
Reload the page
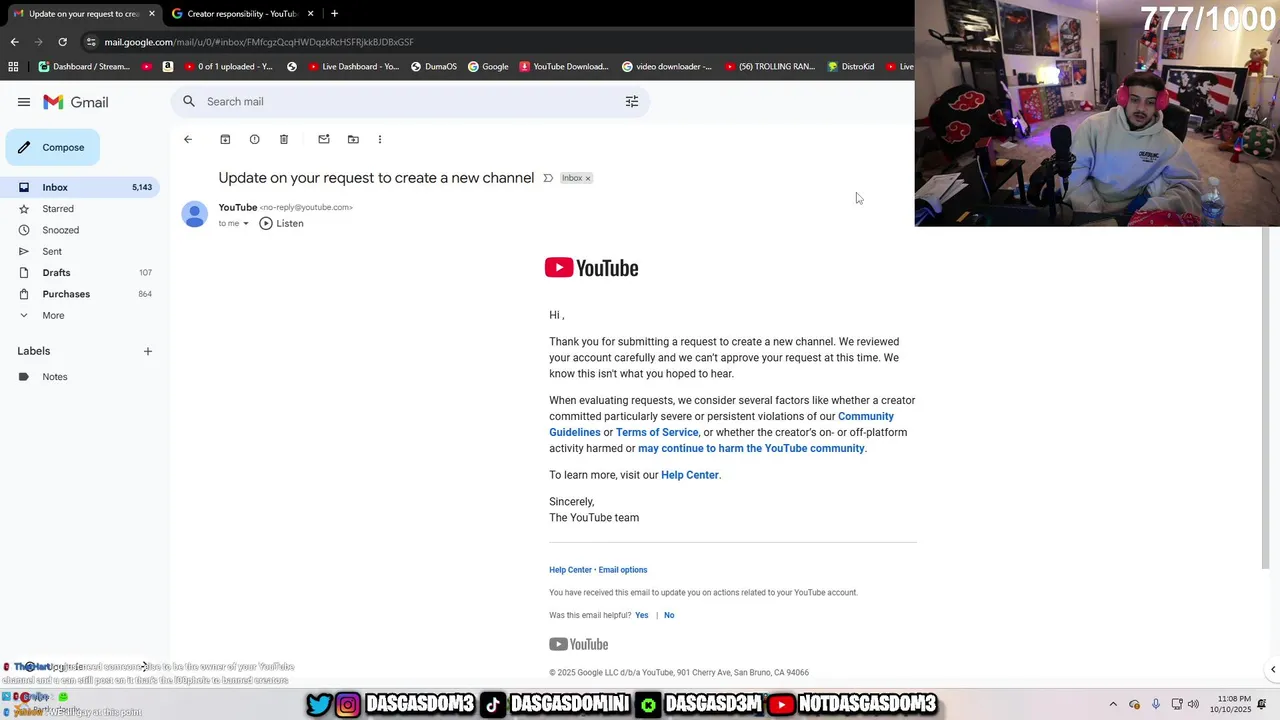click(x=62, y=42)
